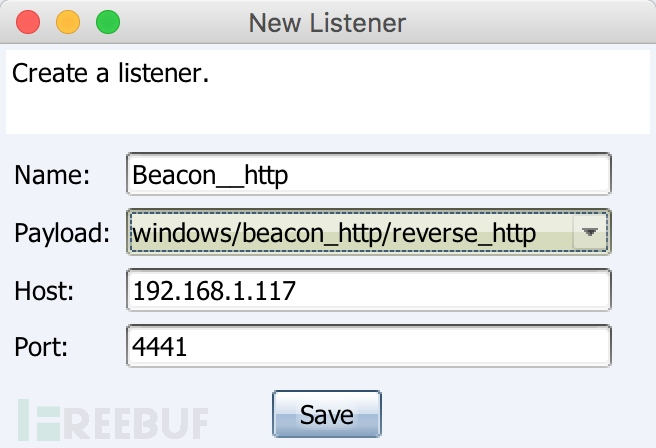
Task: Open the Payload dropdown arrow
Action: pyautogui.click(x=590, y=232)
